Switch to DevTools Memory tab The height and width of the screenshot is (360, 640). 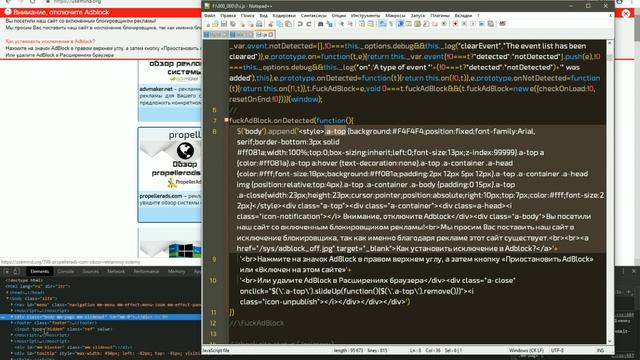tap(176, 271)
